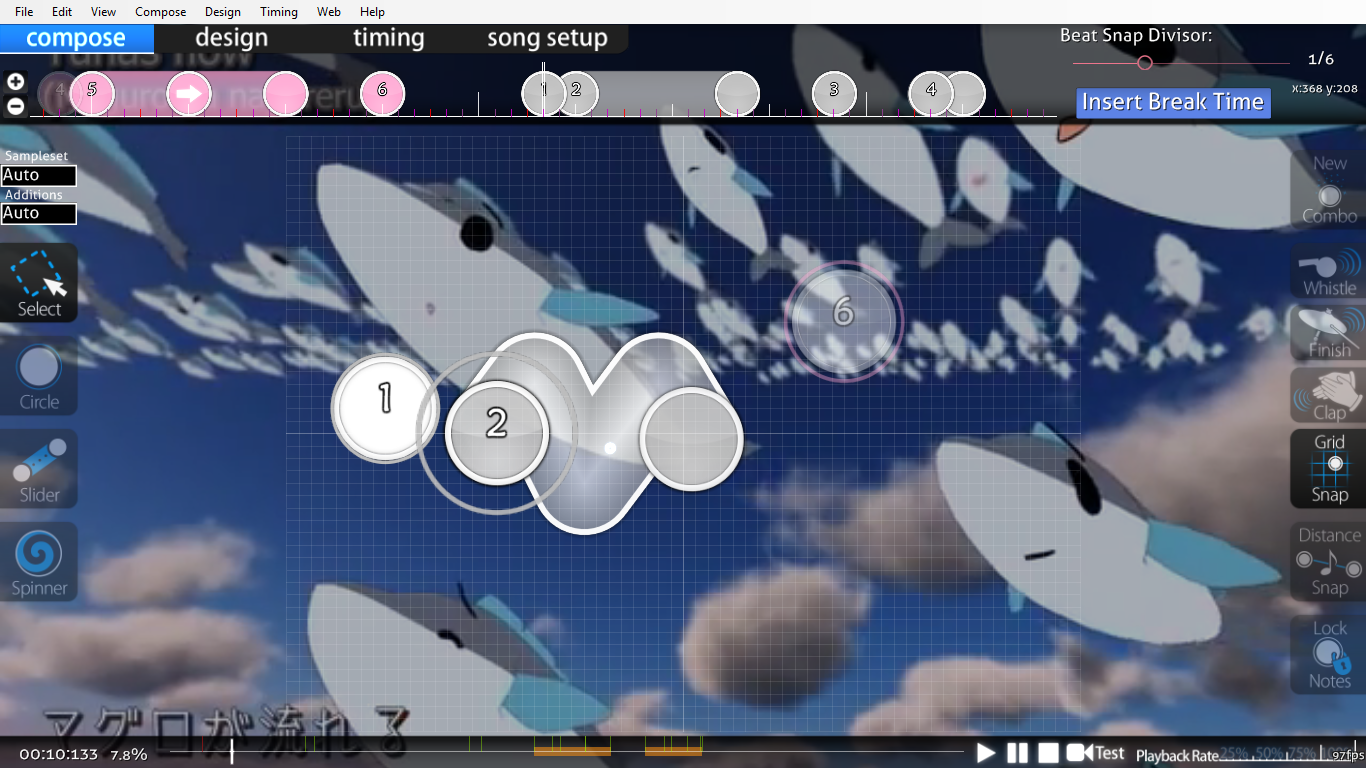Screen dimensions: 1366x768
Task: Set playback rate to 50%
Action: [1269, 753]
